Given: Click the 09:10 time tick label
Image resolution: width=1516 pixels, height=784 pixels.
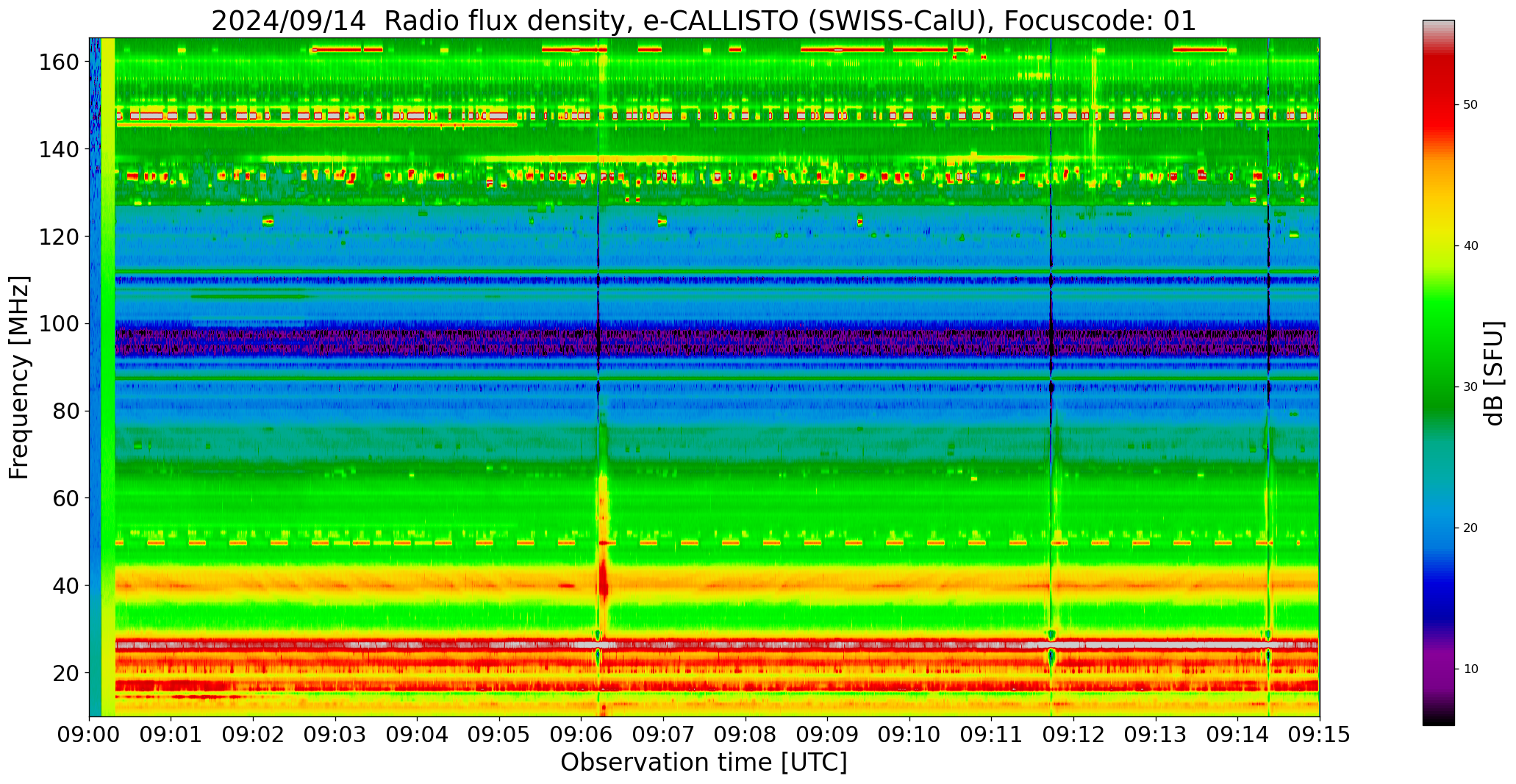Looking at the screenshot, I should pos(909,736).
